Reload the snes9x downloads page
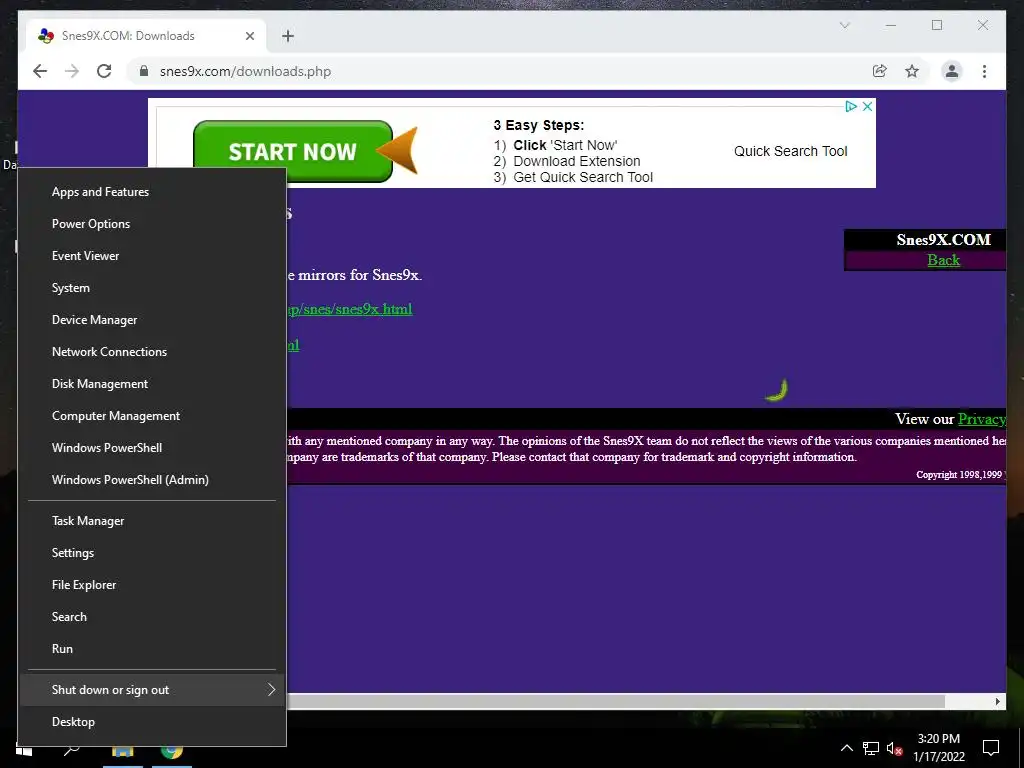The width and height of the screenshot is (1024, 768). (x=104, y=71)
